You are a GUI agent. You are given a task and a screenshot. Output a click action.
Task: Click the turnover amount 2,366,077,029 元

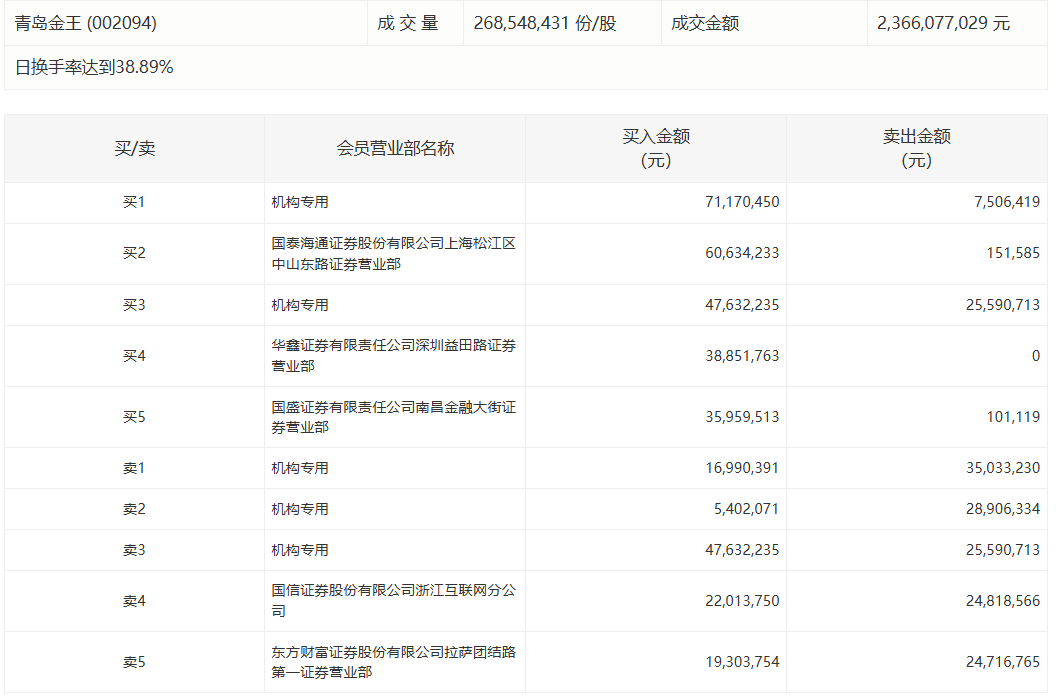pos(943,23)
